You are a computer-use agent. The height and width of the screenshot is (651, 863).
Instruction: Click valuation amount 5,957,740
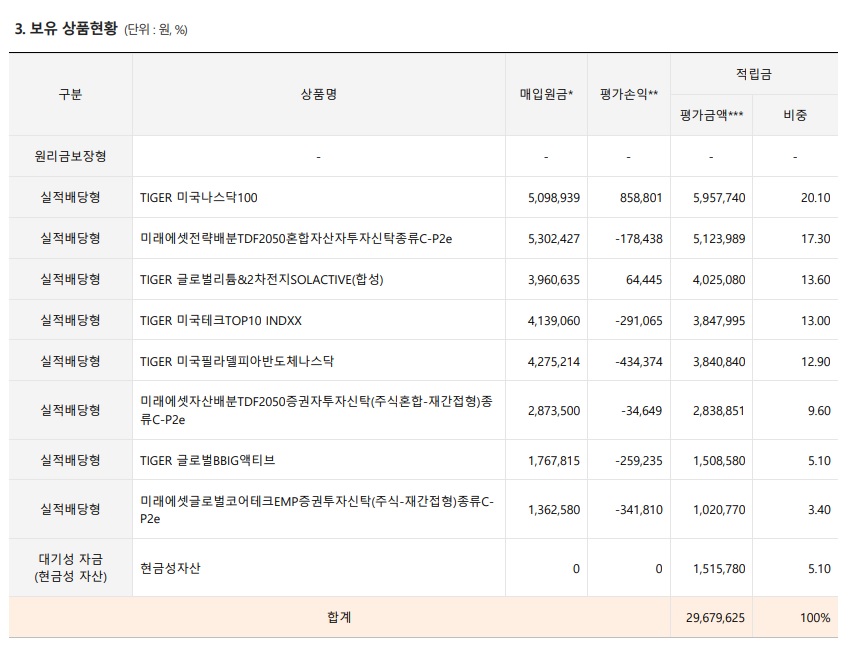point(719,198)
